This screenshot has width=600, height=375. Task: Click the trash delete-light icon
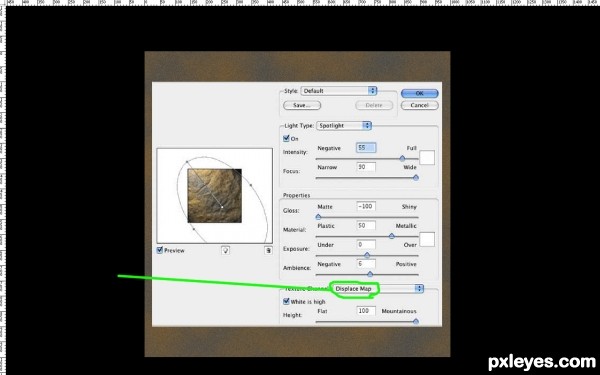tap(268, 250)
